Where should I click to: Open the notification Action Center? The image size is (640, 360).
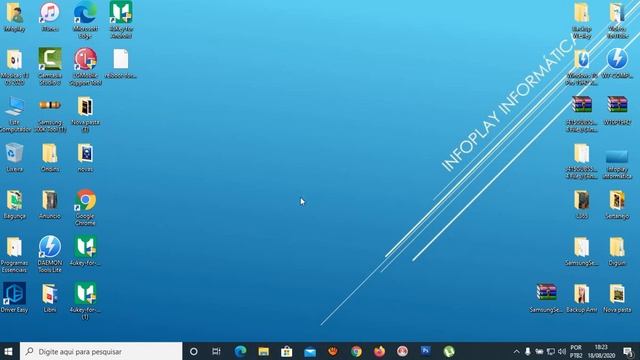pos(628,351)
